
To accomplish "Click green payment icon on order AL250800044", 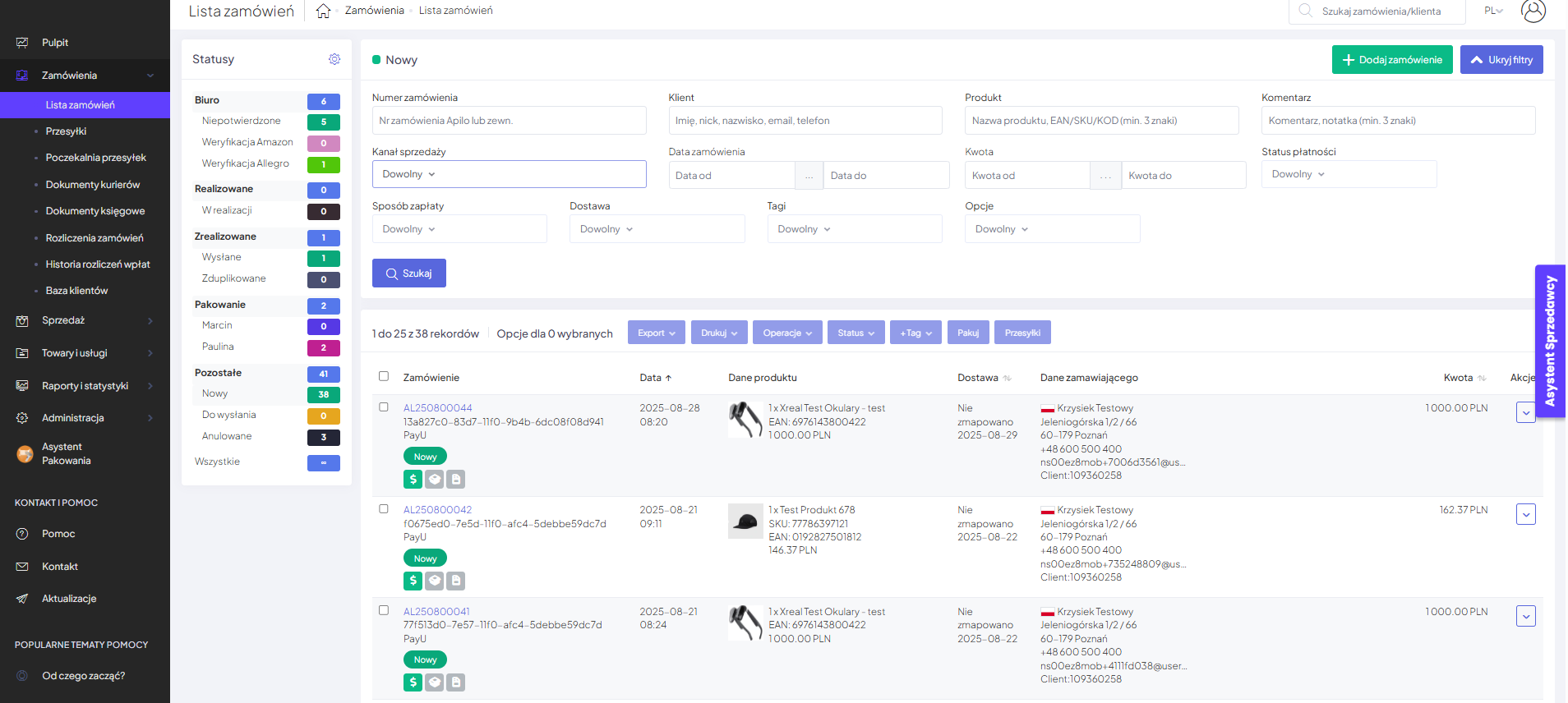I will [413, 479].
